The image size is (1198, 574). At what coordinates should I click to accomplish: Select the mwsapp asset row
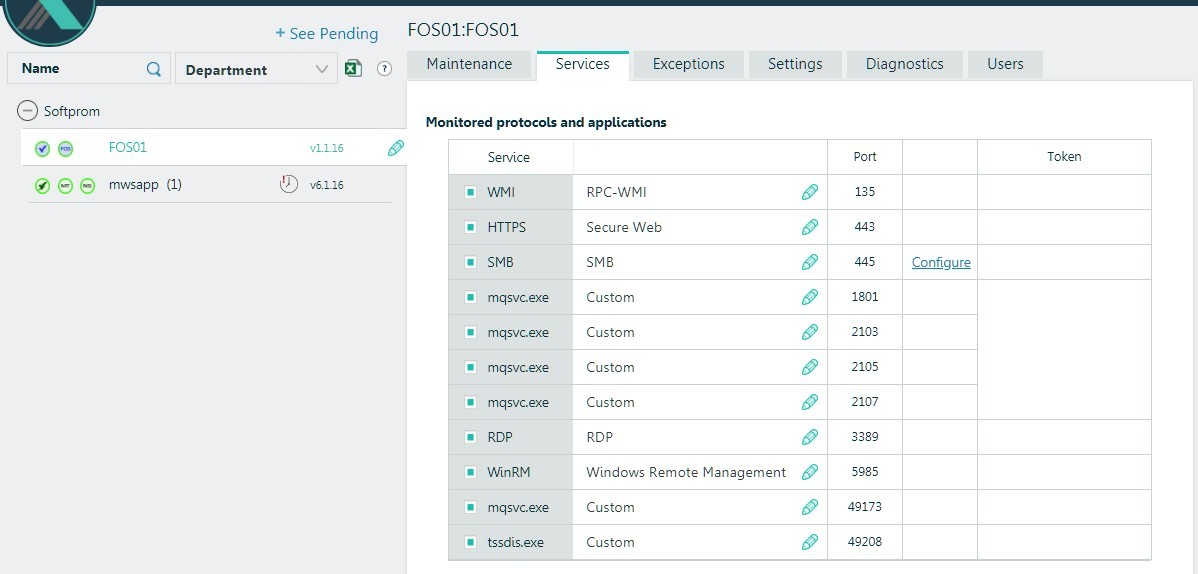click(134, 185)
